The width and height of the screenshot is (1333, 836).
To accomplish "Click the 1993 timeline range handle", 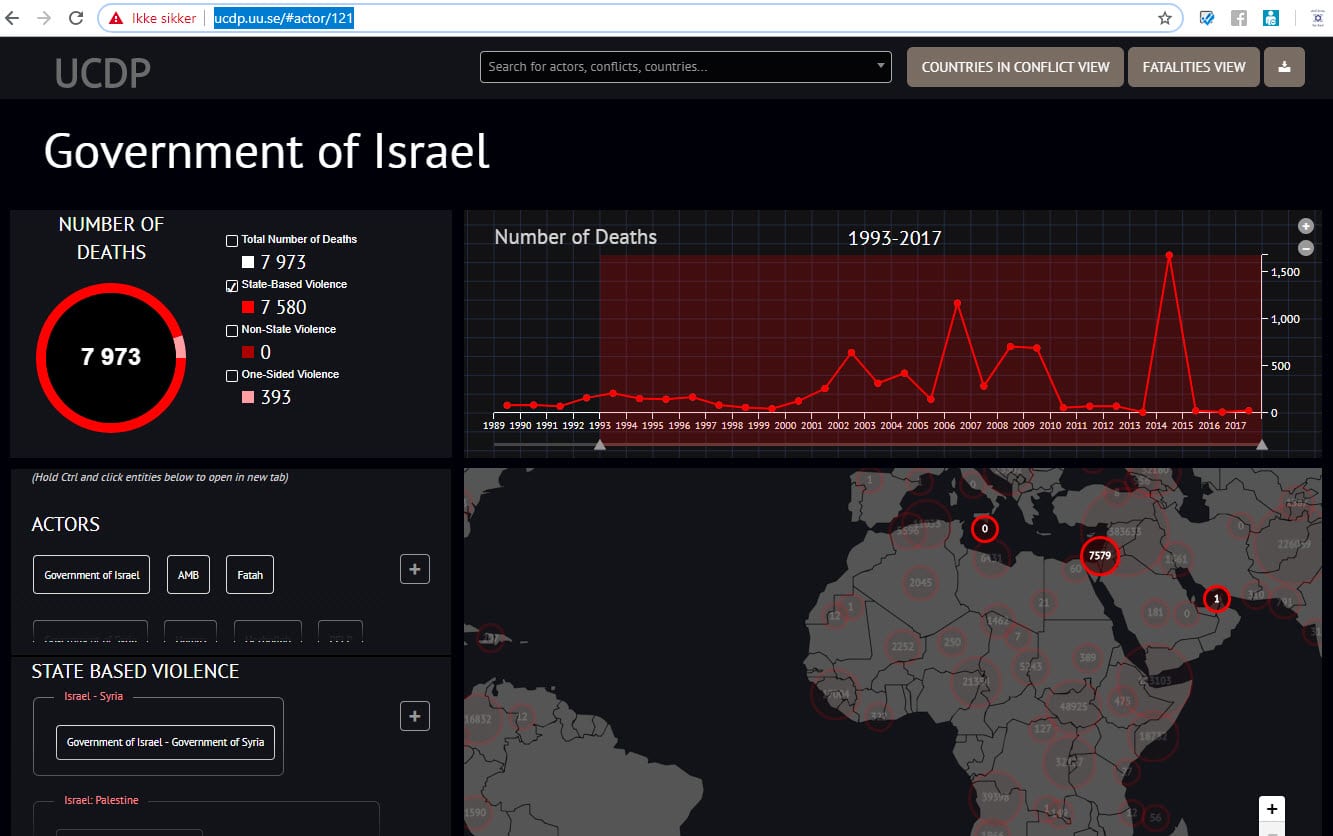I will pos(600,445).
